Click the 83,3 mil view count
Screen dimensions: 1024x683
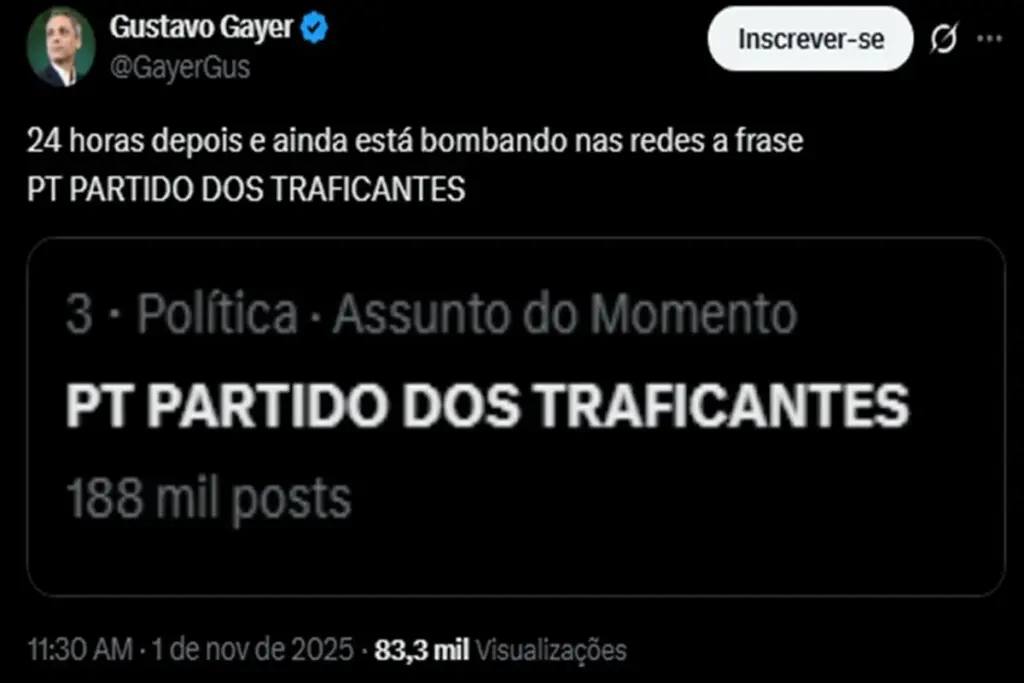tap(422, 650)
